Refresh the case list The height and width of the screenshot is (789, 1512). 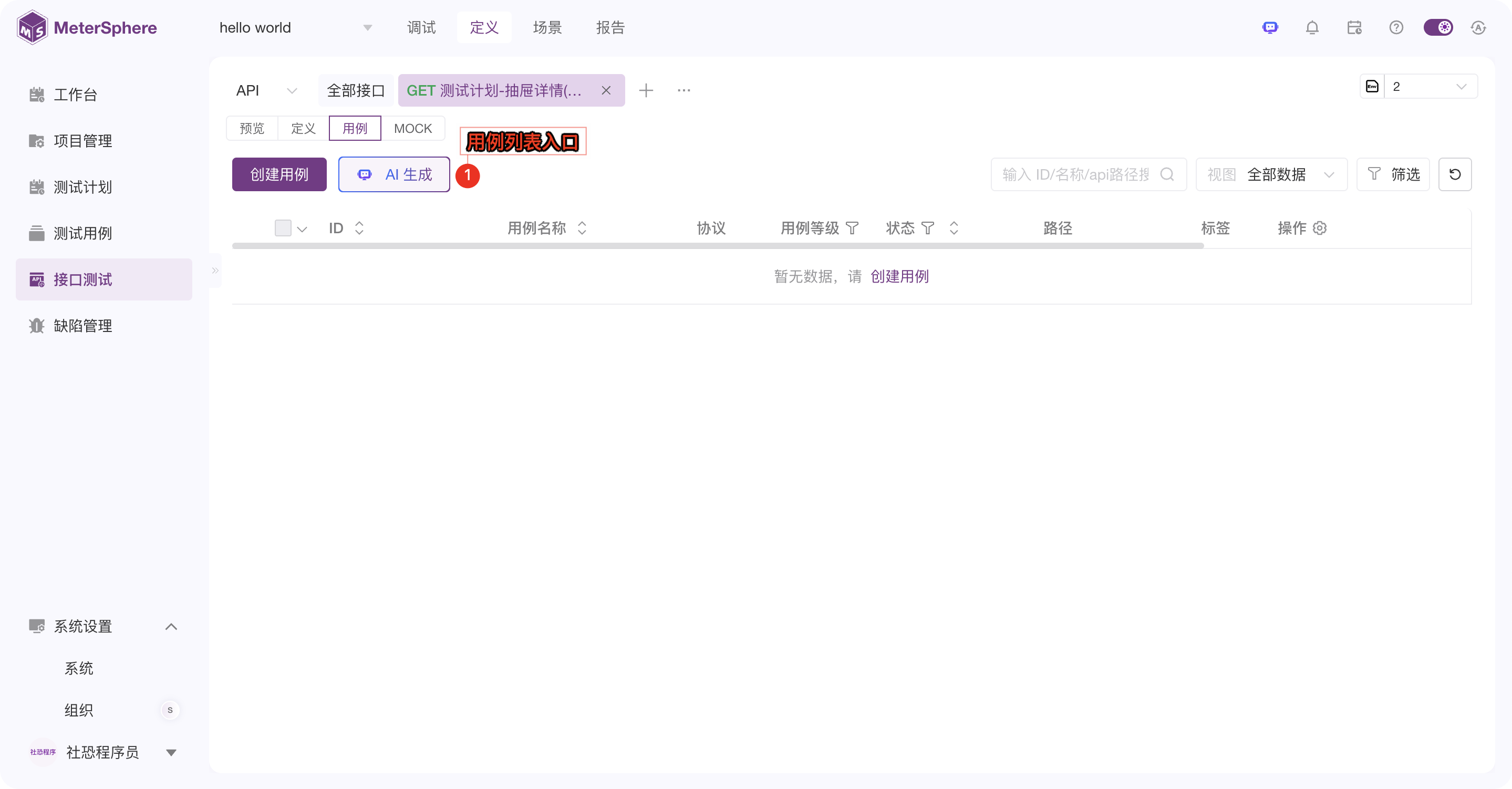1455,174
